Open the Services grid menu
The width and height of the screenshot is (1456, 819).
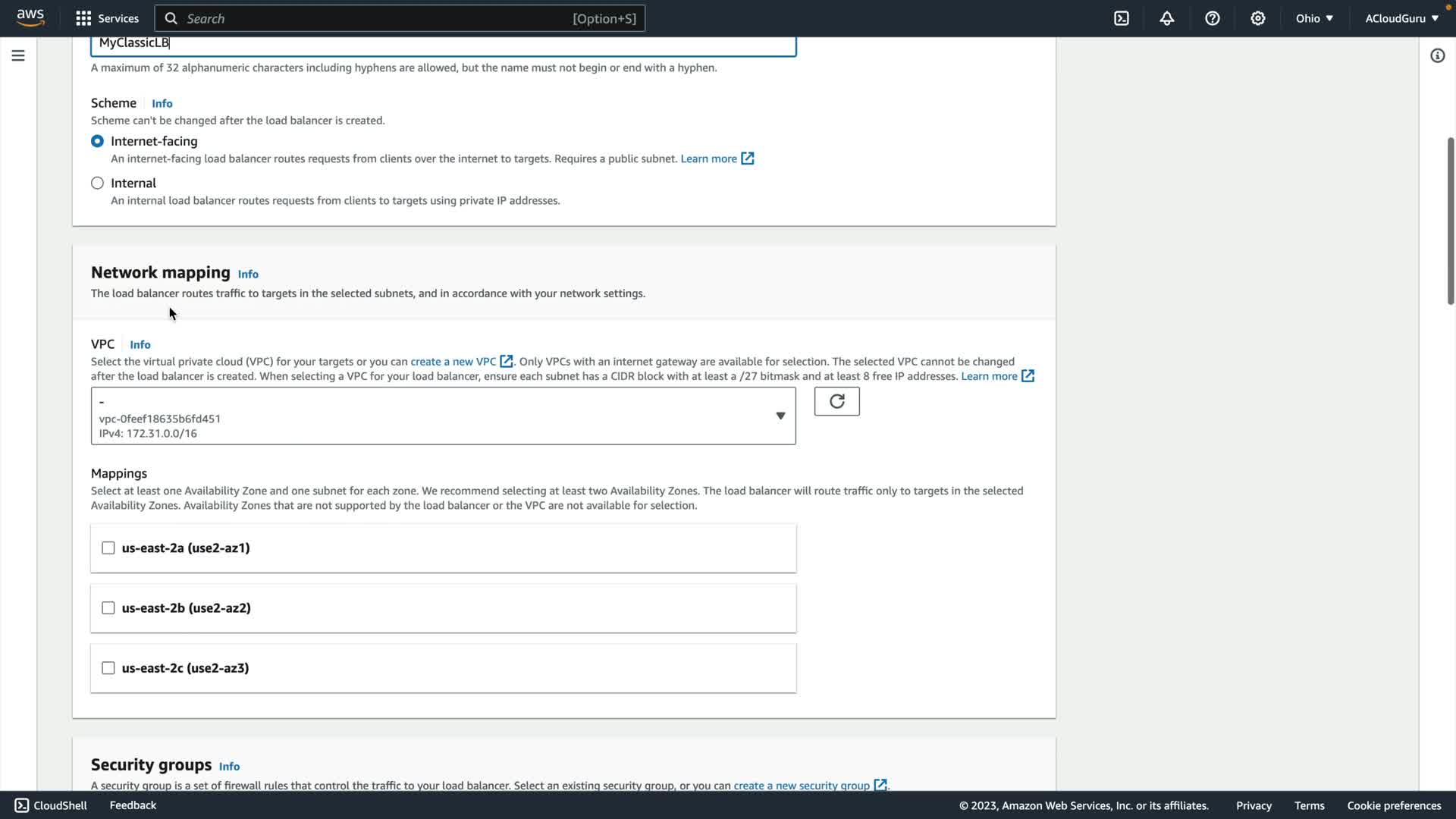click(107, 18)
